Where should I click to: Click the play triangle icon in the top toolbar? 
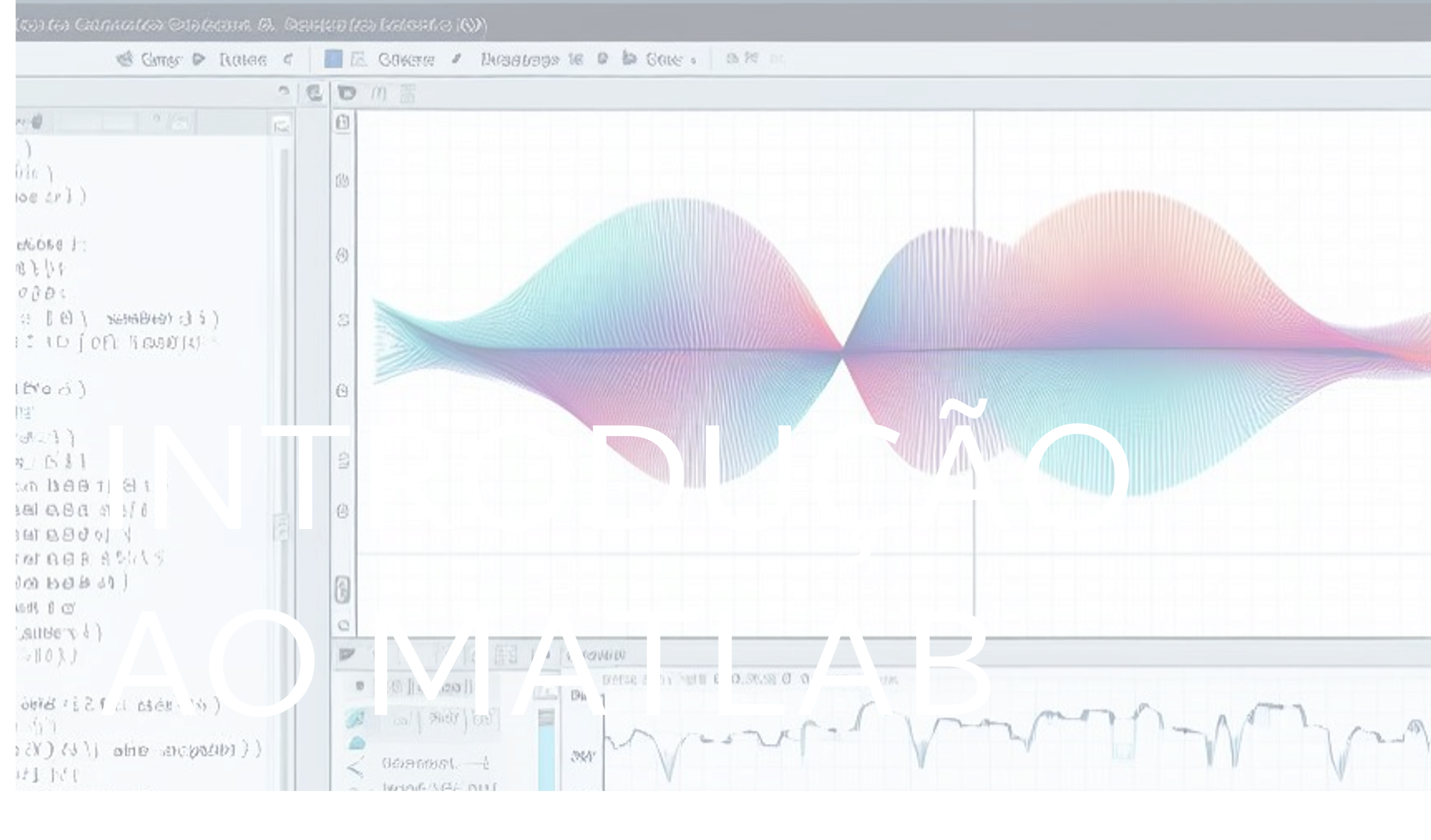click(198, 59)
